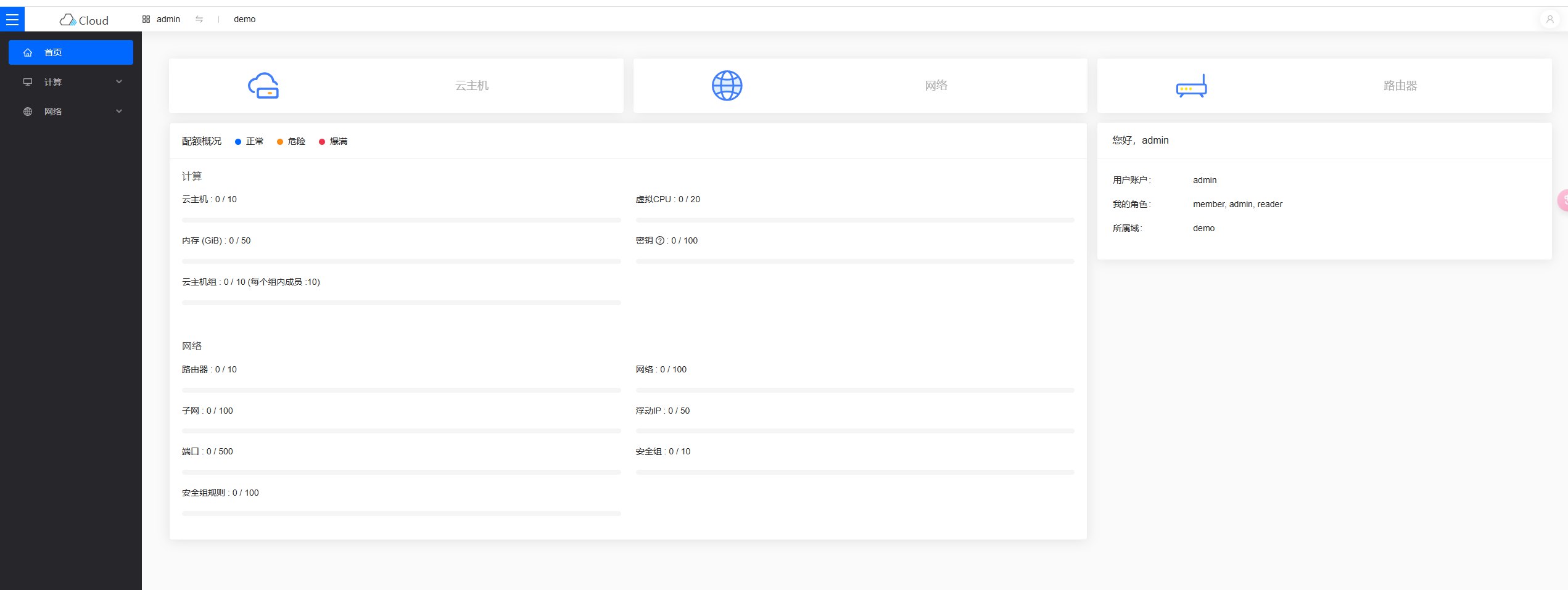Click the router device icon
1568x590 pixels.
pyautogui.click(x=1190, y=86)
